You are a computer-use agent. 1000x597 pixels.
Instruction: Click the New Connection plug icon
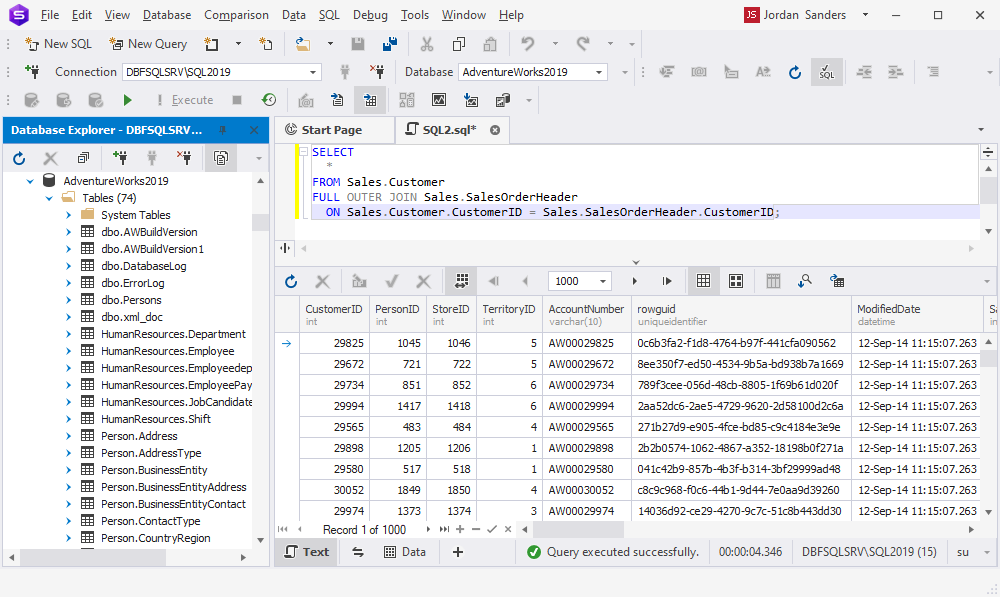pyautogui.click(x=33, y=72)
